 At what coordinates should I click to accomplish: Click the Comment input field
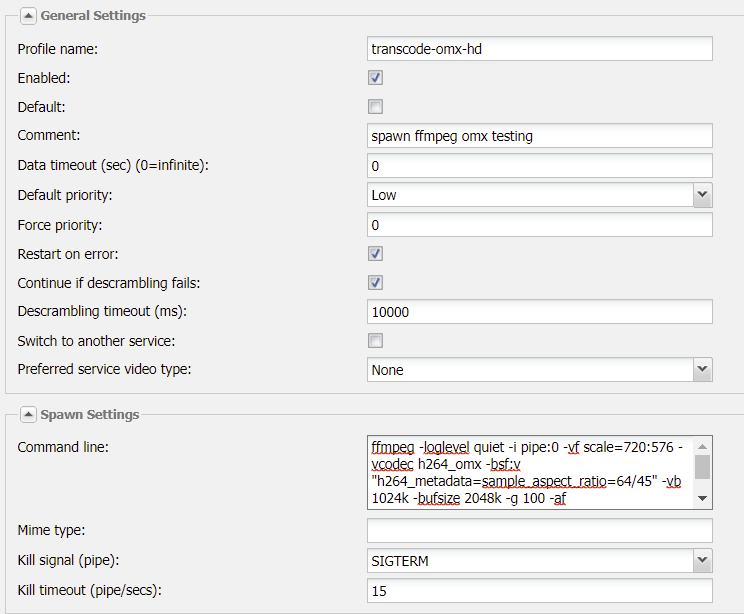click(x=539, y=136)
